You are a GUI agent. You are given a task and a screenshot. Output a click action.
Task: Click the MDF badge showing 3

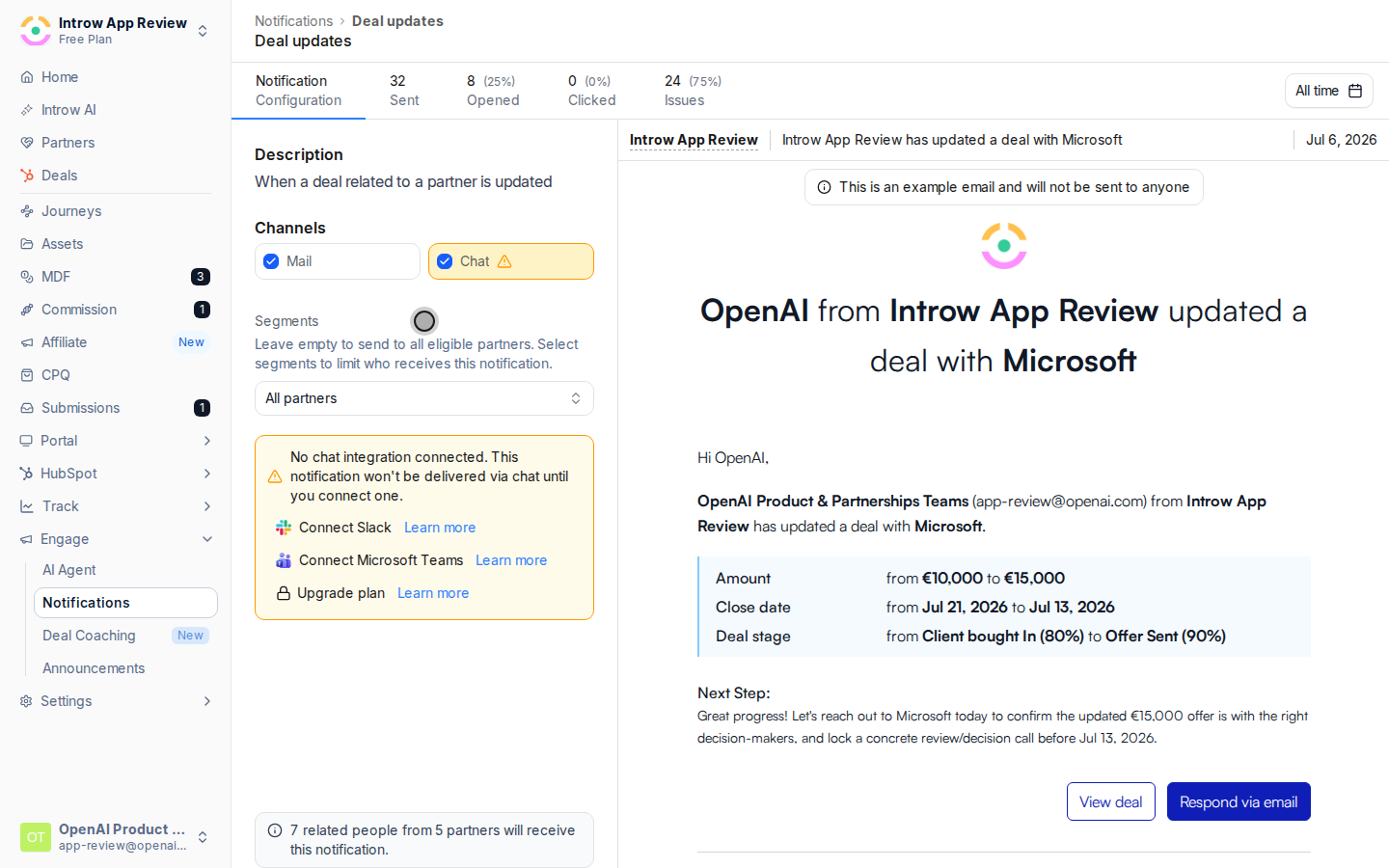[201, 277]
